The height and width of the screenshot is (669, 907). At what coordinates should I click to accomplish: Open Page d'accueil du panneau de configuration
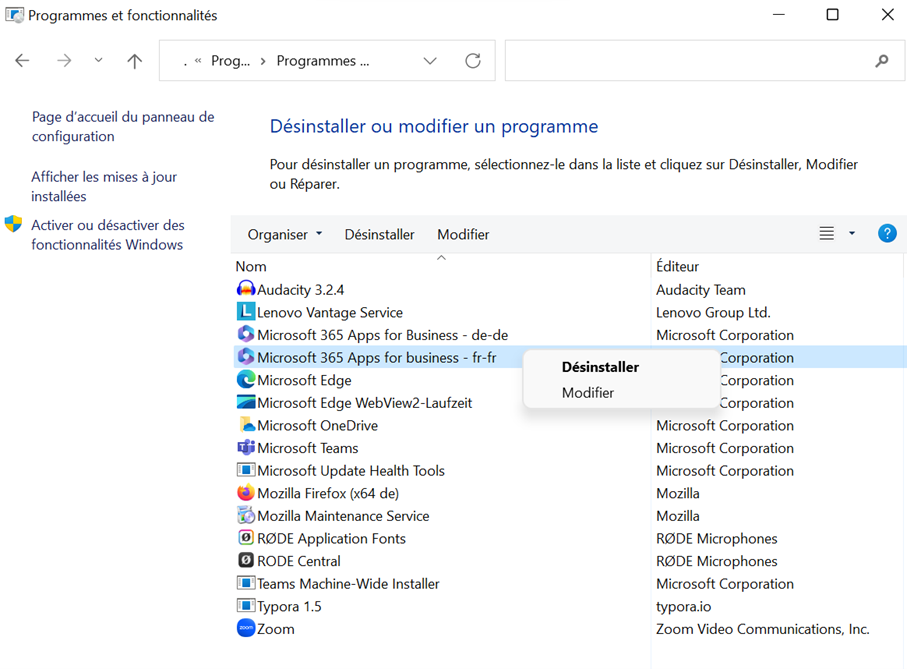click(x=123, y=127)
